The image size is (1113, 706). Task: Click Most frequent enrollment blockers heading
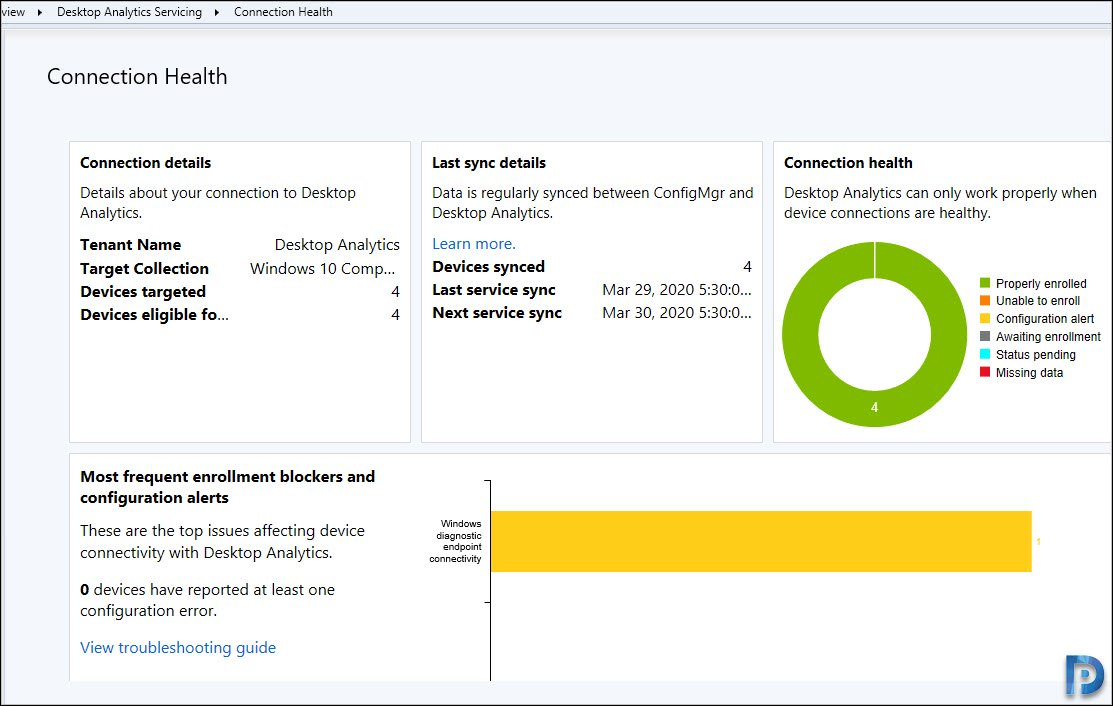tap(227, 487)
